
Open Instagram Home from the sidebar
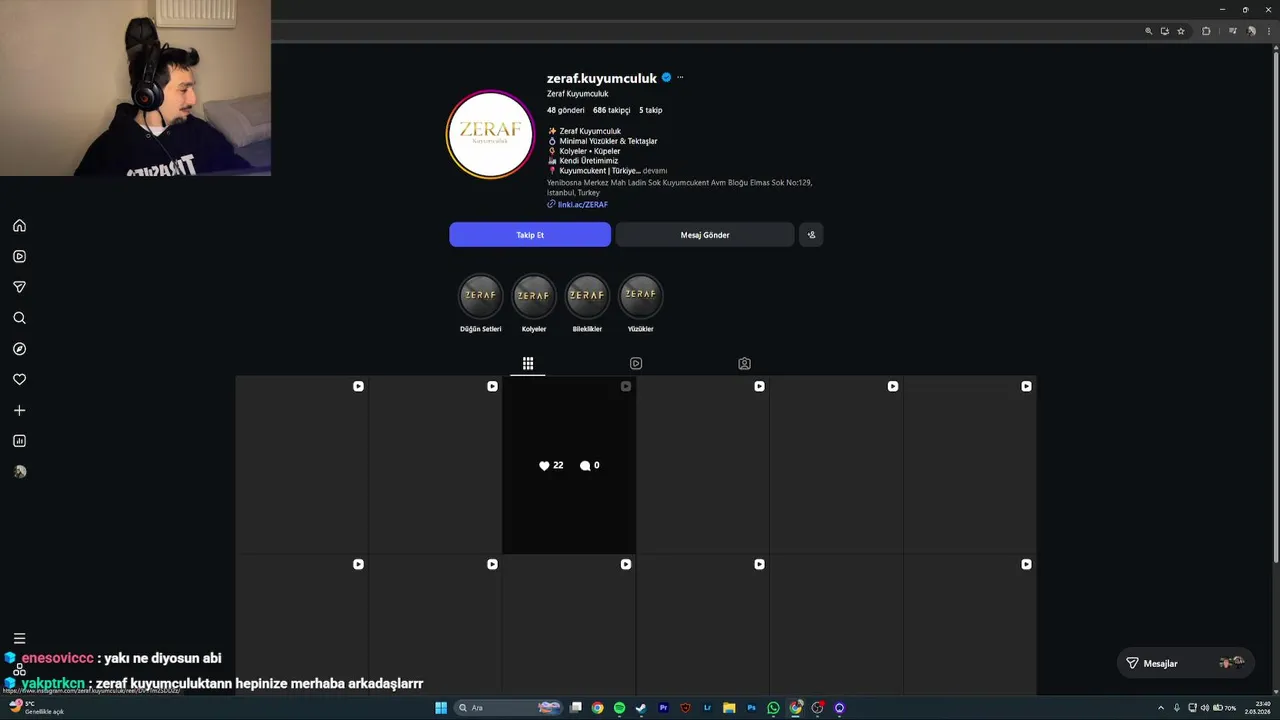coord(19,226)
